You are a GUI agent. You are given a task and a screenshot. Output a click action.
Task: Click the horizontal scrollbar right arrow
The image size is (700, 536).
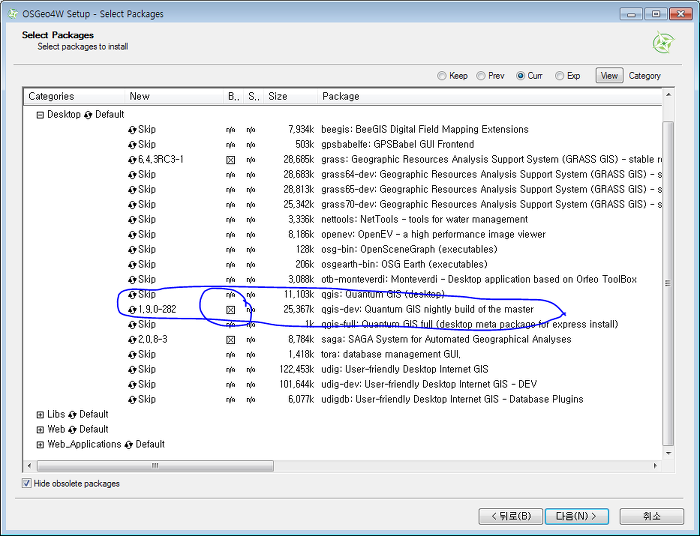655,466
